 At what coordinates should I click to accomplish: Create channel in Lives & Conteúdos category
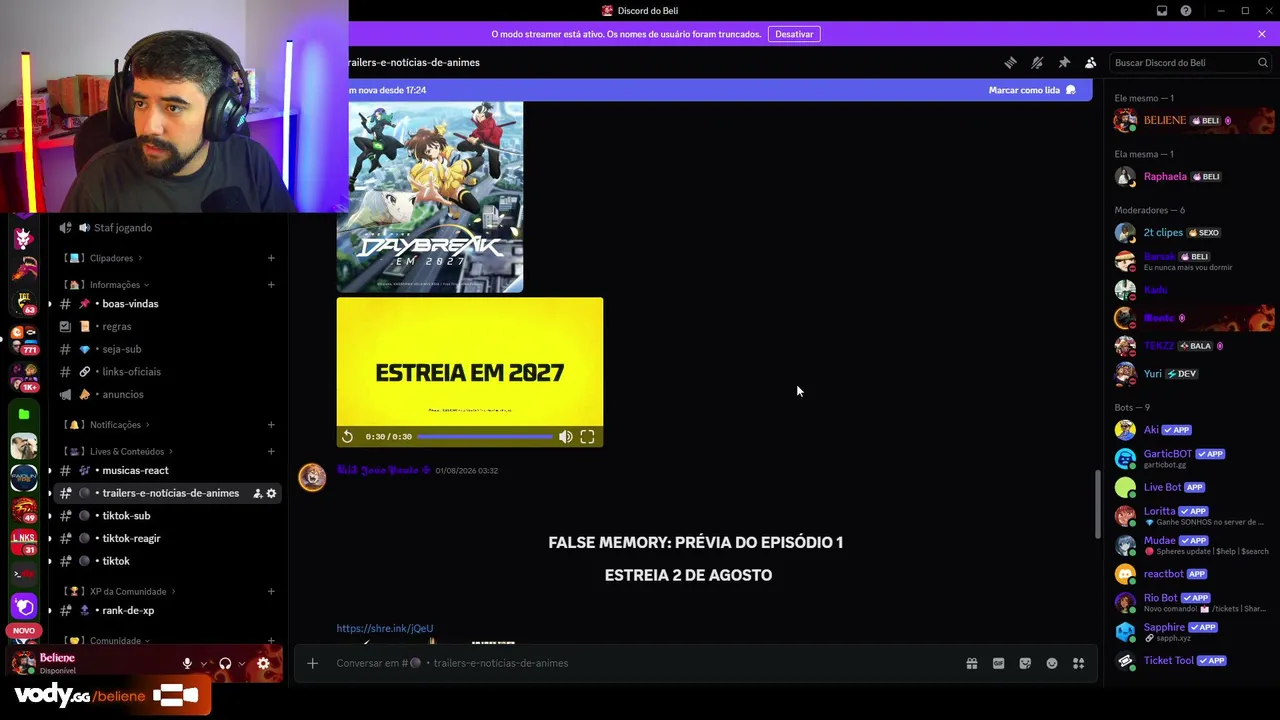point(271,451)
